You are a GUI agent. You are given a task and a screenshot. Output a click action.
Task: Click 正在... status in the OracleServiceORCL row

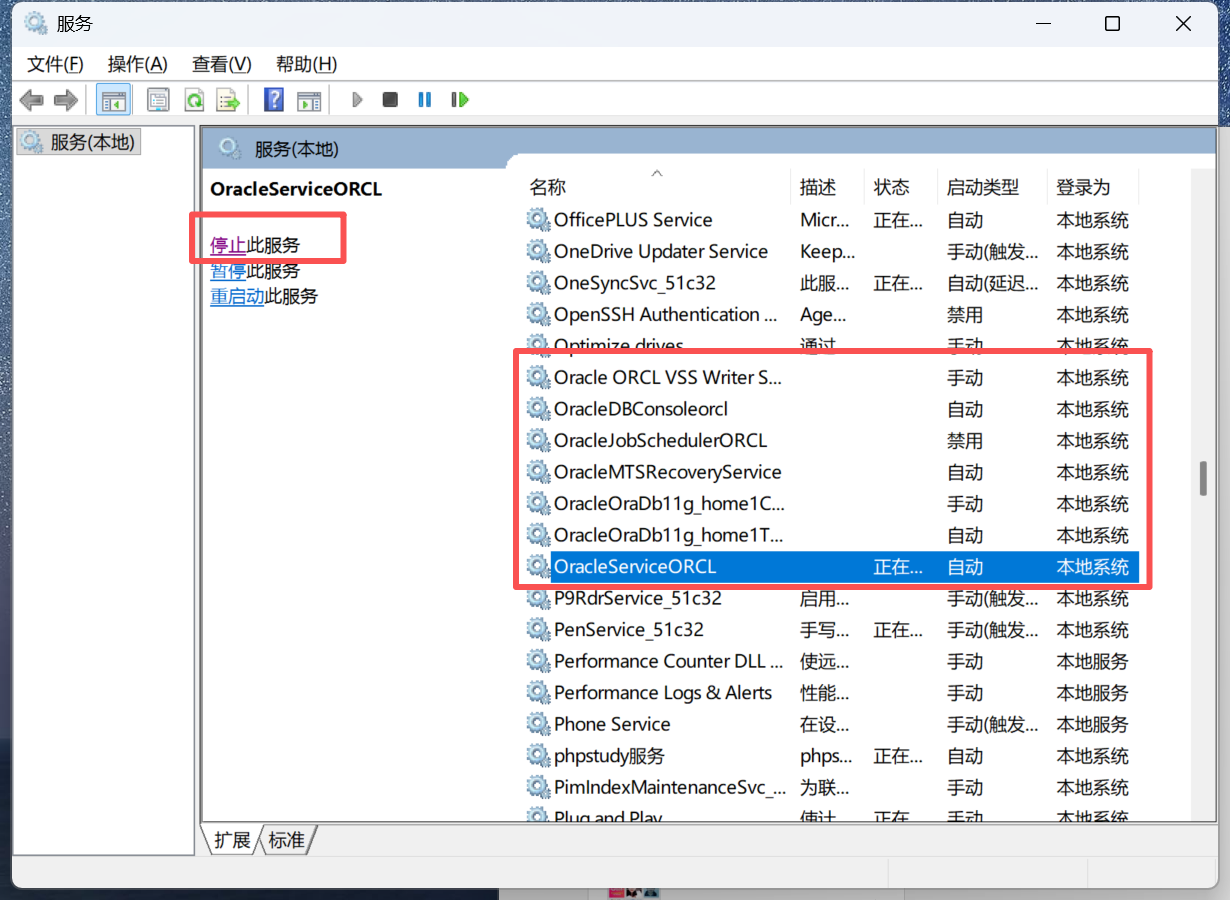tap(898, 567)
